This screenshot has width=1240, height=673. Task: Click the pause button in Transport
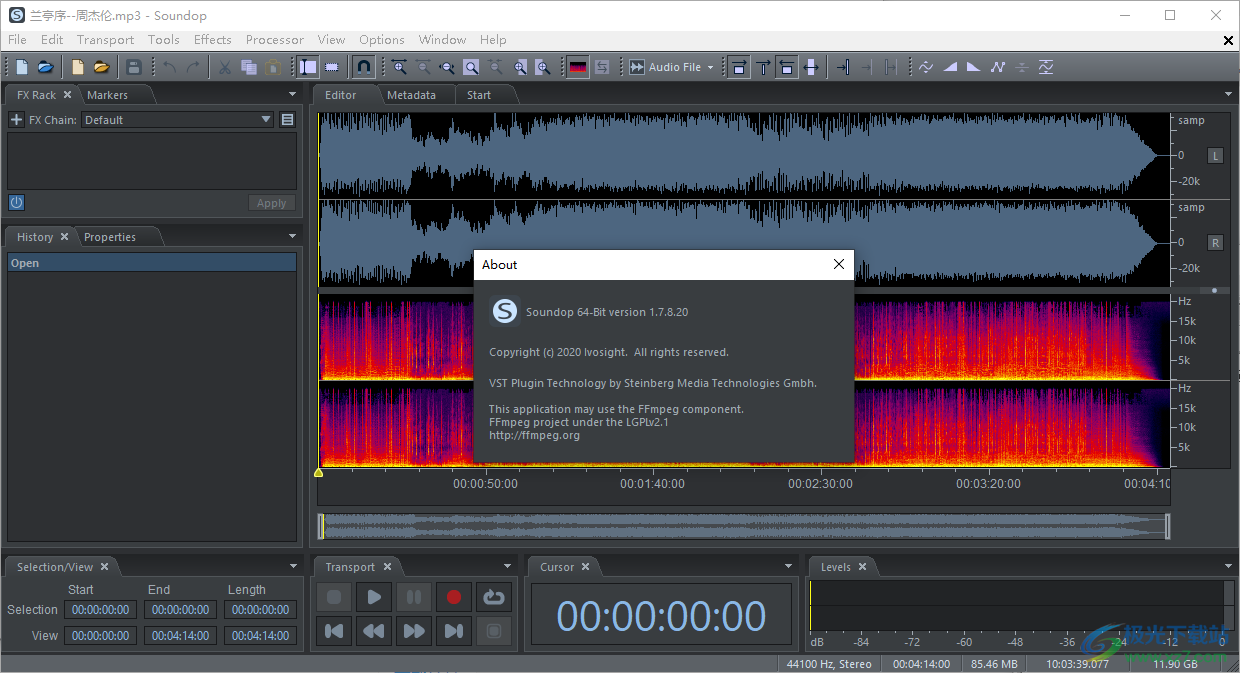[x=414, y=597]
